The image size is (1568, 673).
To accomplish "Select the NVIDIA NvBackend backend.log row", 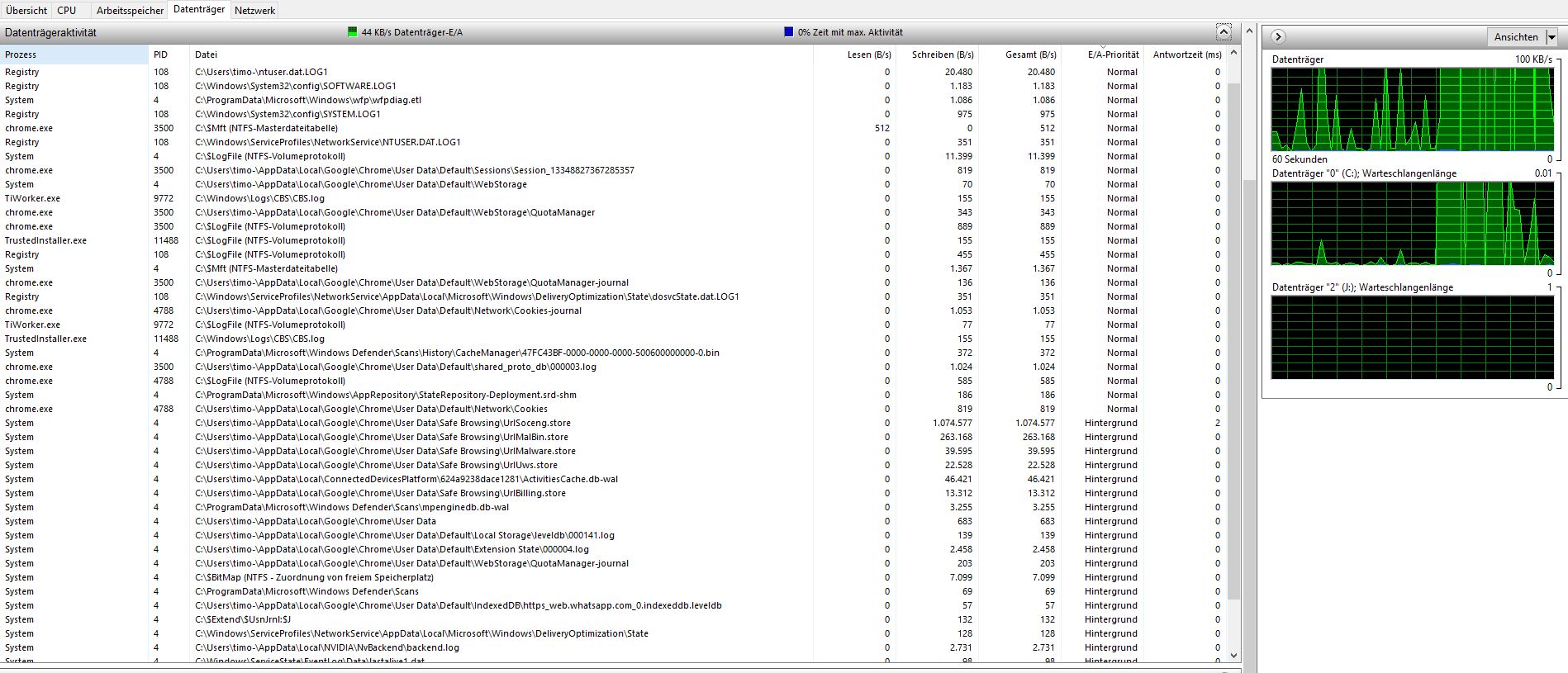I will 613,647.
